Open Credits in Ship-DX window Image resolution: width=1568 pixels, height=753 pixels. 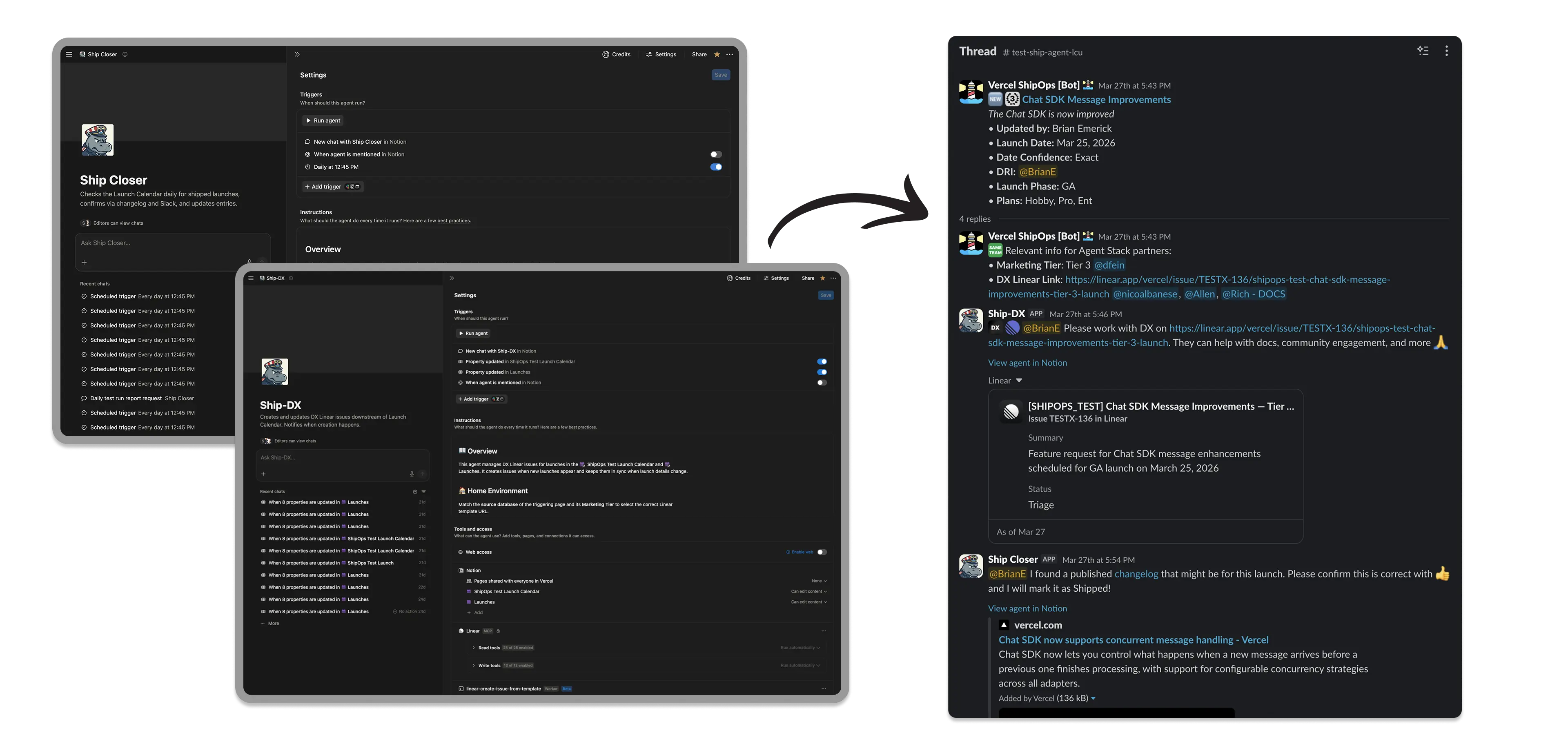(x=739, y=278)
